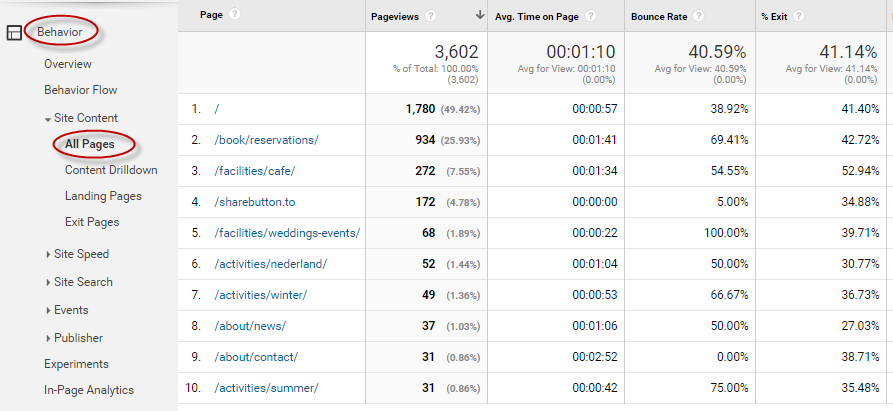893x411 pixels.
Task: Open the /book/reservations/ page link
Action: point(266,140)
